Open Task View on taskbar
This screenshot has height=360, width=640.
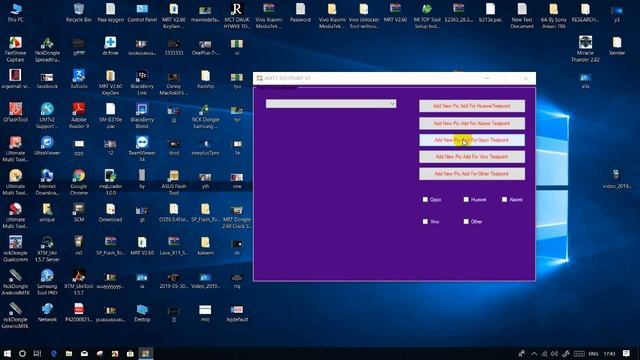[x=37, y=353]
